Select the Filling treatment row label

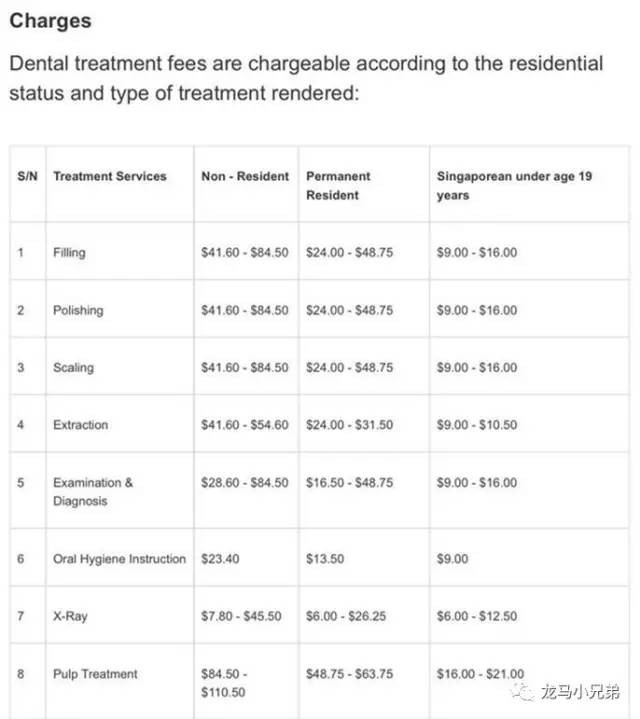[69, 253]
